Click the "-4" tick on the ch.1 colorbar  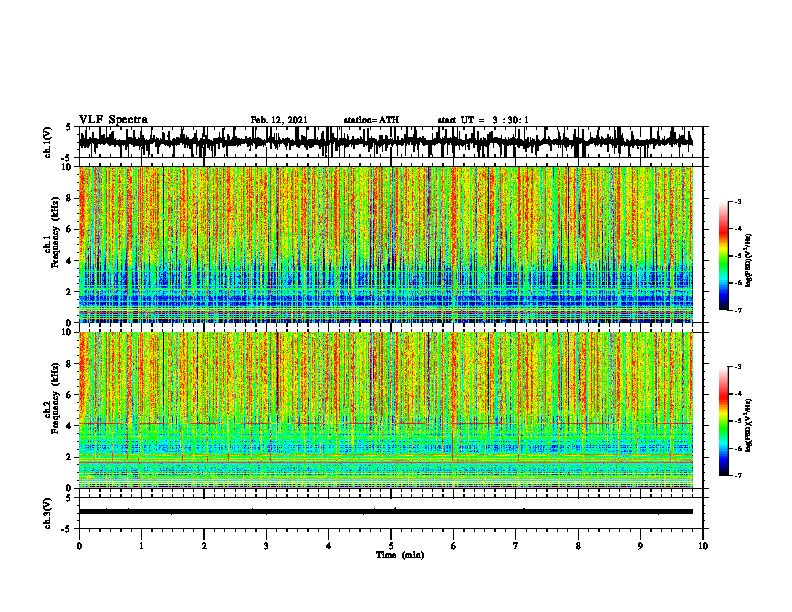pyautogui.click(x=738, y=229)
